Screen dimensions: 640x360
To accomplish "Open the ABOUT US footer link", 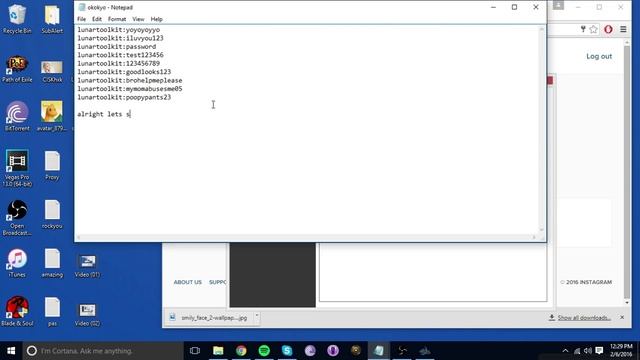I will [x=187, y=282].
